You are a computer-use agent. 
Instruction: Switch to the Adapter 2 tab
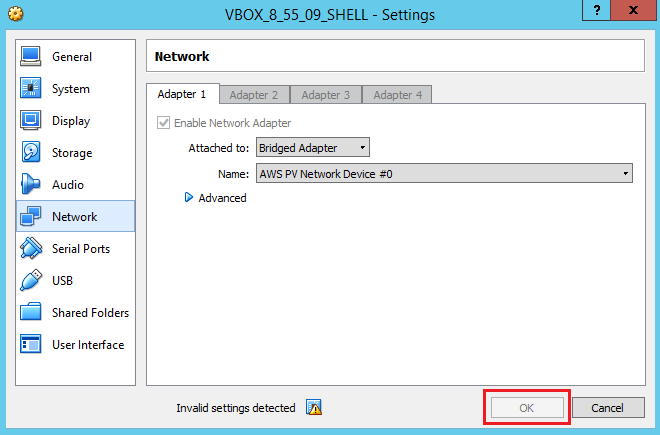pos(253,95)
